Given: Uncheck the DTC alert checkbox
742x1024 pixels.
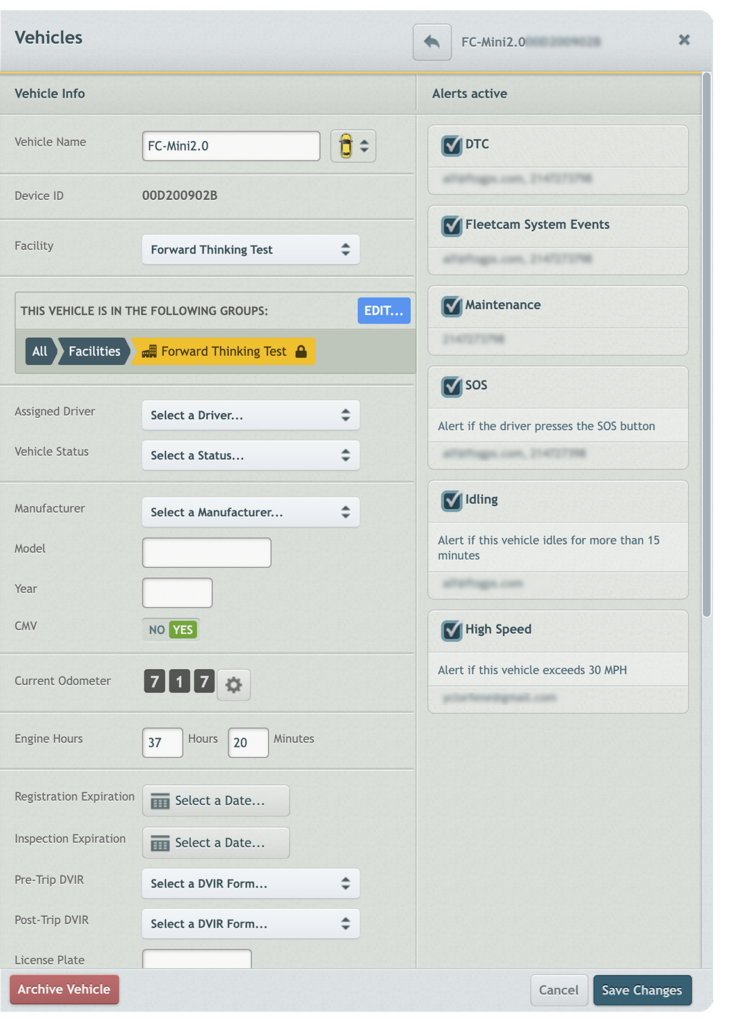Looking at the screenshot, I should pyautogui.click(x=451, y=145).
